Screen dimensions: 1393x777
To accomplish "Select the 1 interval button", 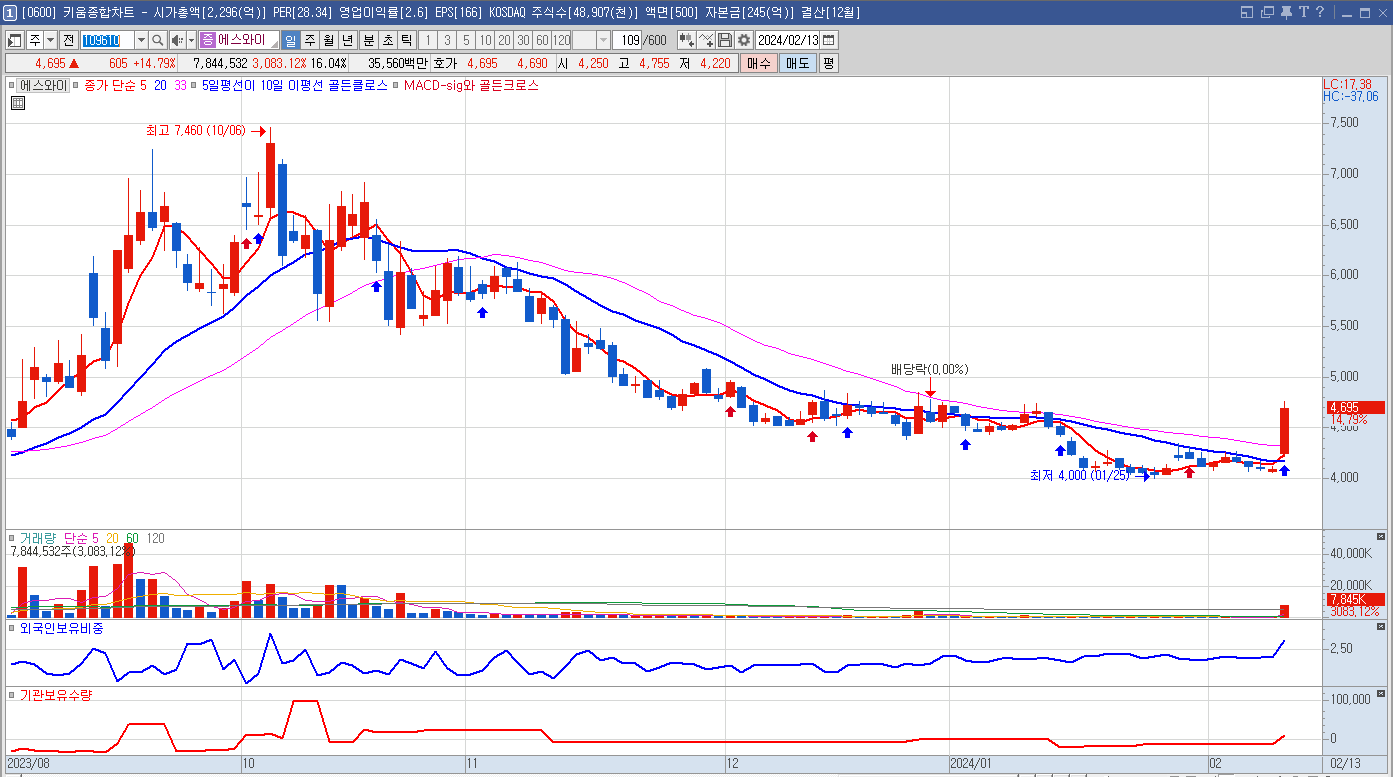I will coord(428,40).
